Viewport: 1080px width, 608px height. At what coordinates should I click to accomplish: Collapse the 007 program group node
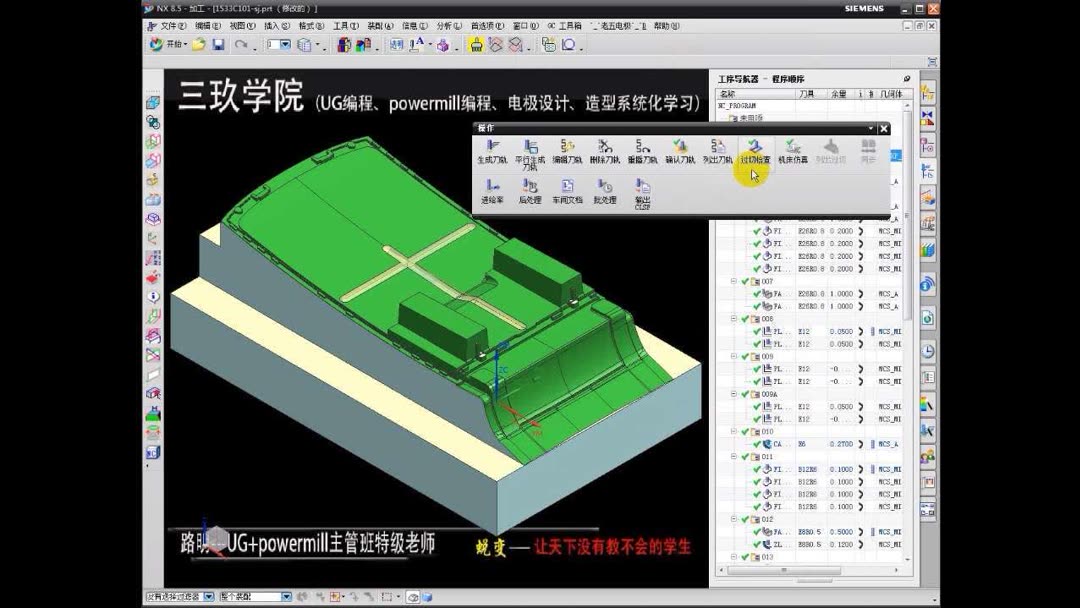click(x=733, y=279)
